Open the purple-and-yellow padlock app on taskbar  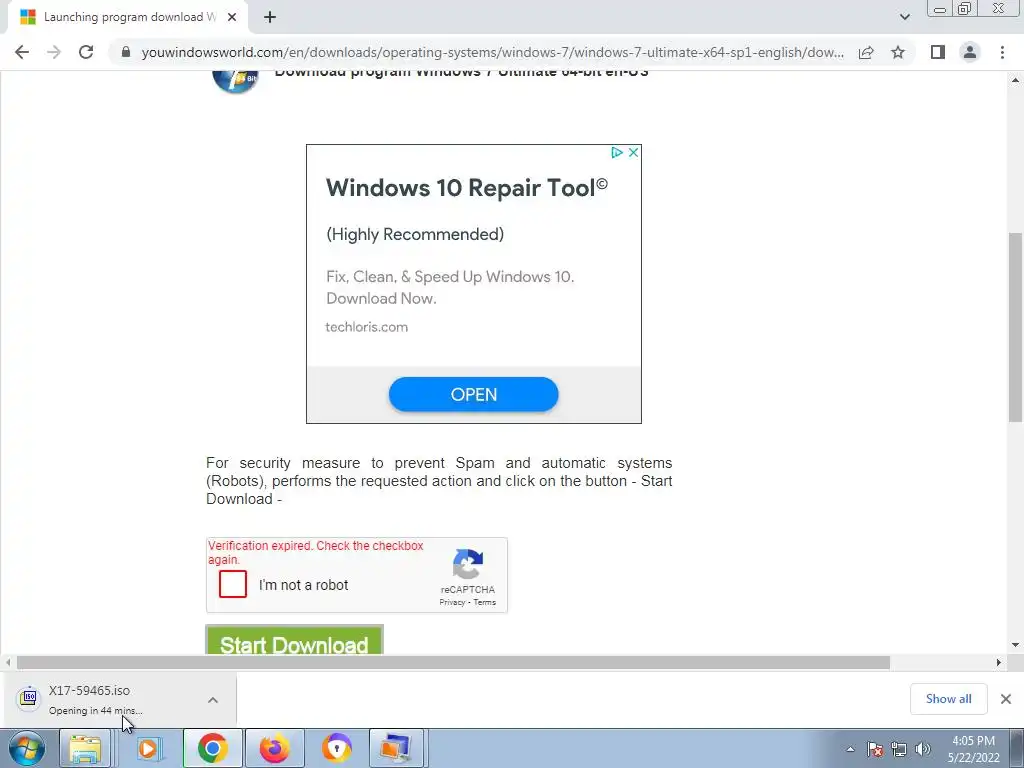[x=336, y=748]
